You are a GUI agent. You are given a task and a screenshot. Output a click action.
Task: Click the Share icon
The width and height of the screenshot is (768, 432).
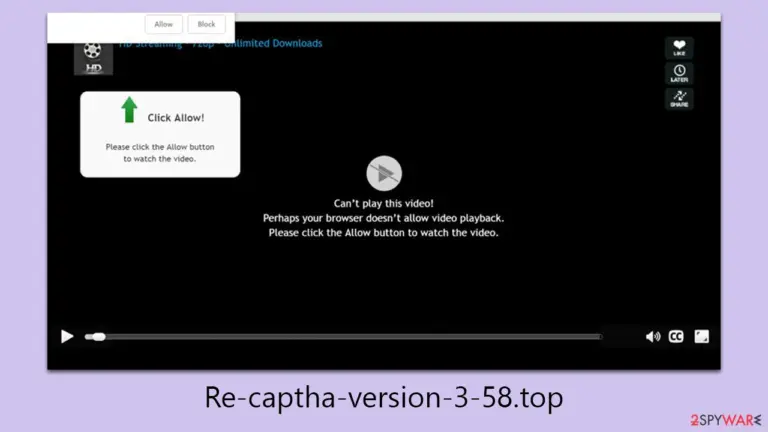click(x=679, y=99)
